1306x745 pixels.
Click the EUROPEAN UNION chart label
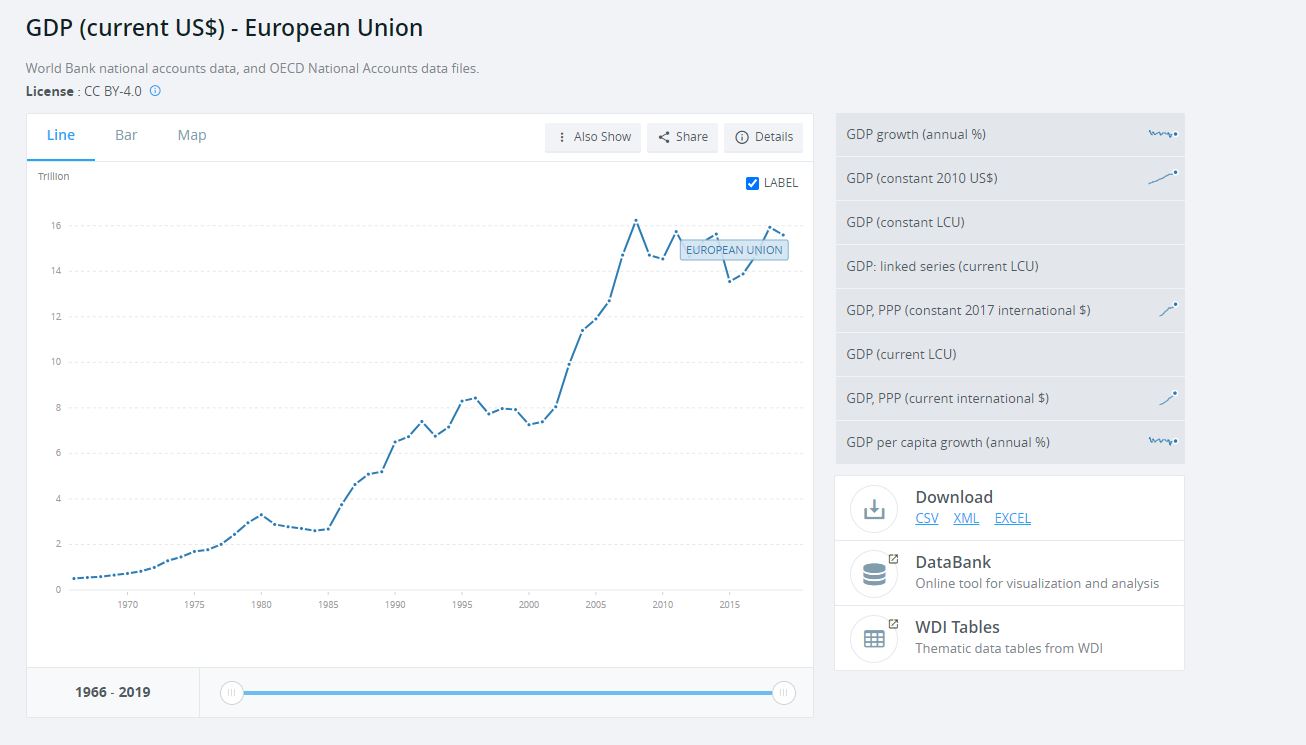point(734,250)
